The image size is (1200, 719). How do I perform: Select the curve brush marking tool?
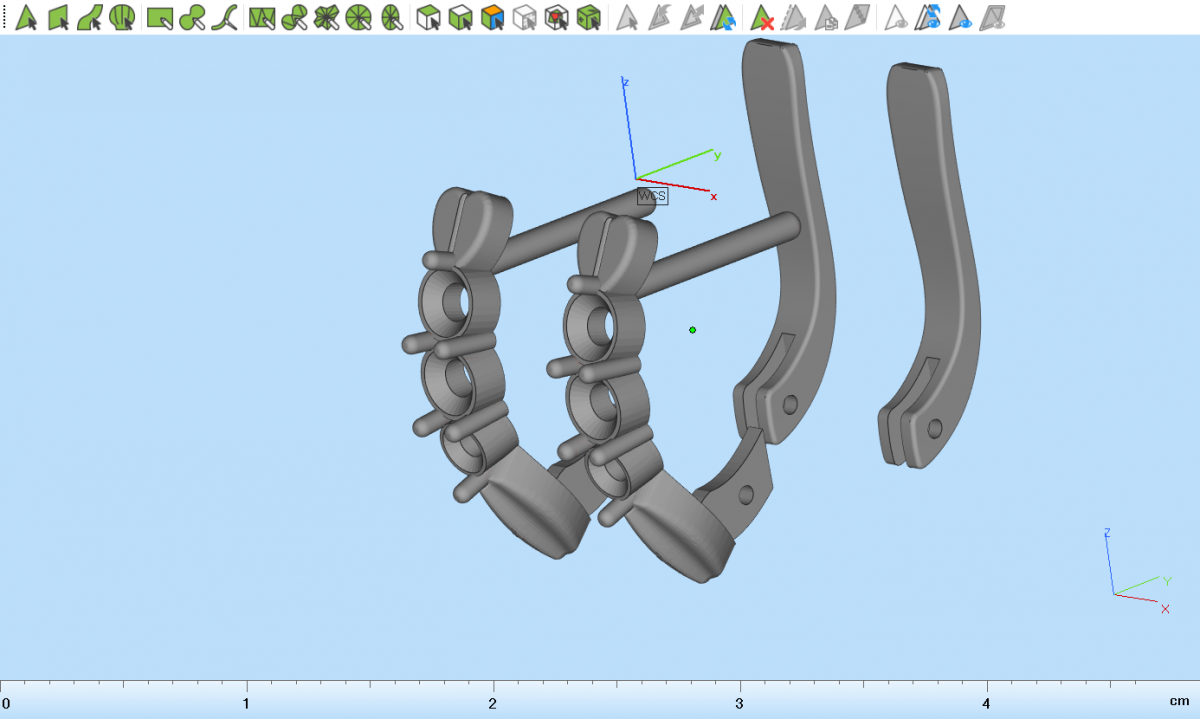coord(227,17)
